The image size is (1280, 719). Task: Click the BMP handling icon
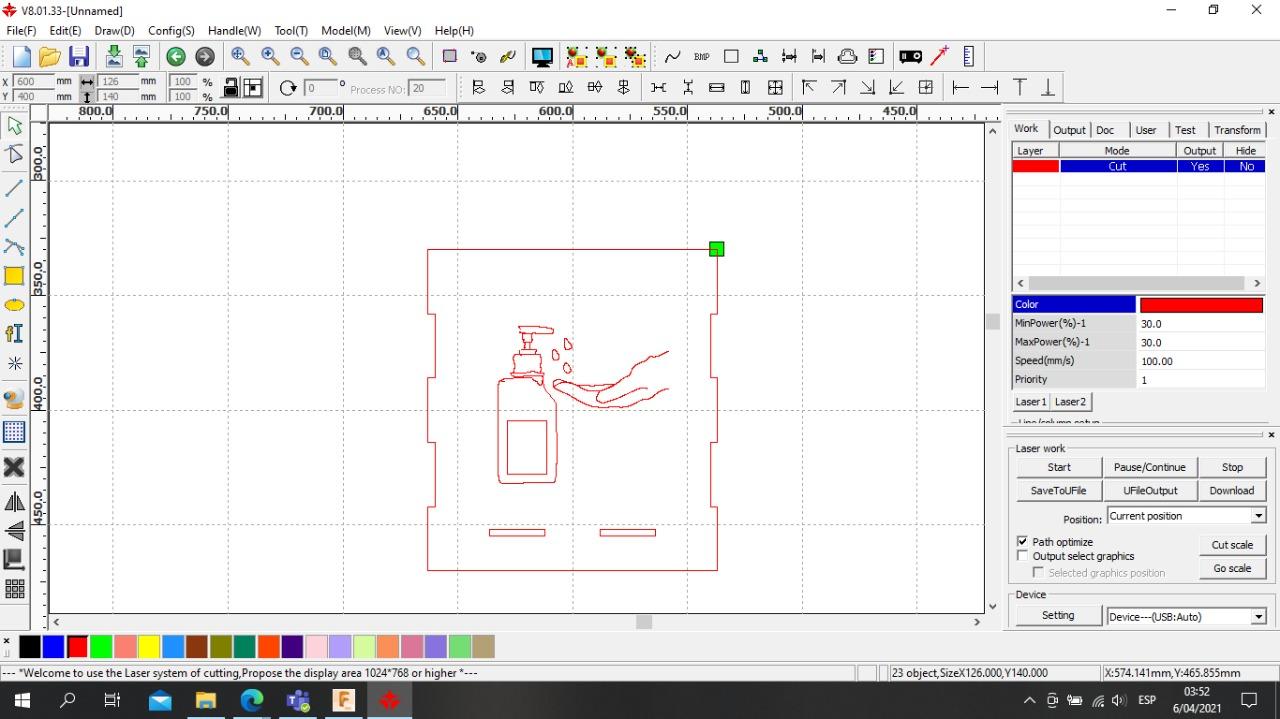click(x=701, y=57)
